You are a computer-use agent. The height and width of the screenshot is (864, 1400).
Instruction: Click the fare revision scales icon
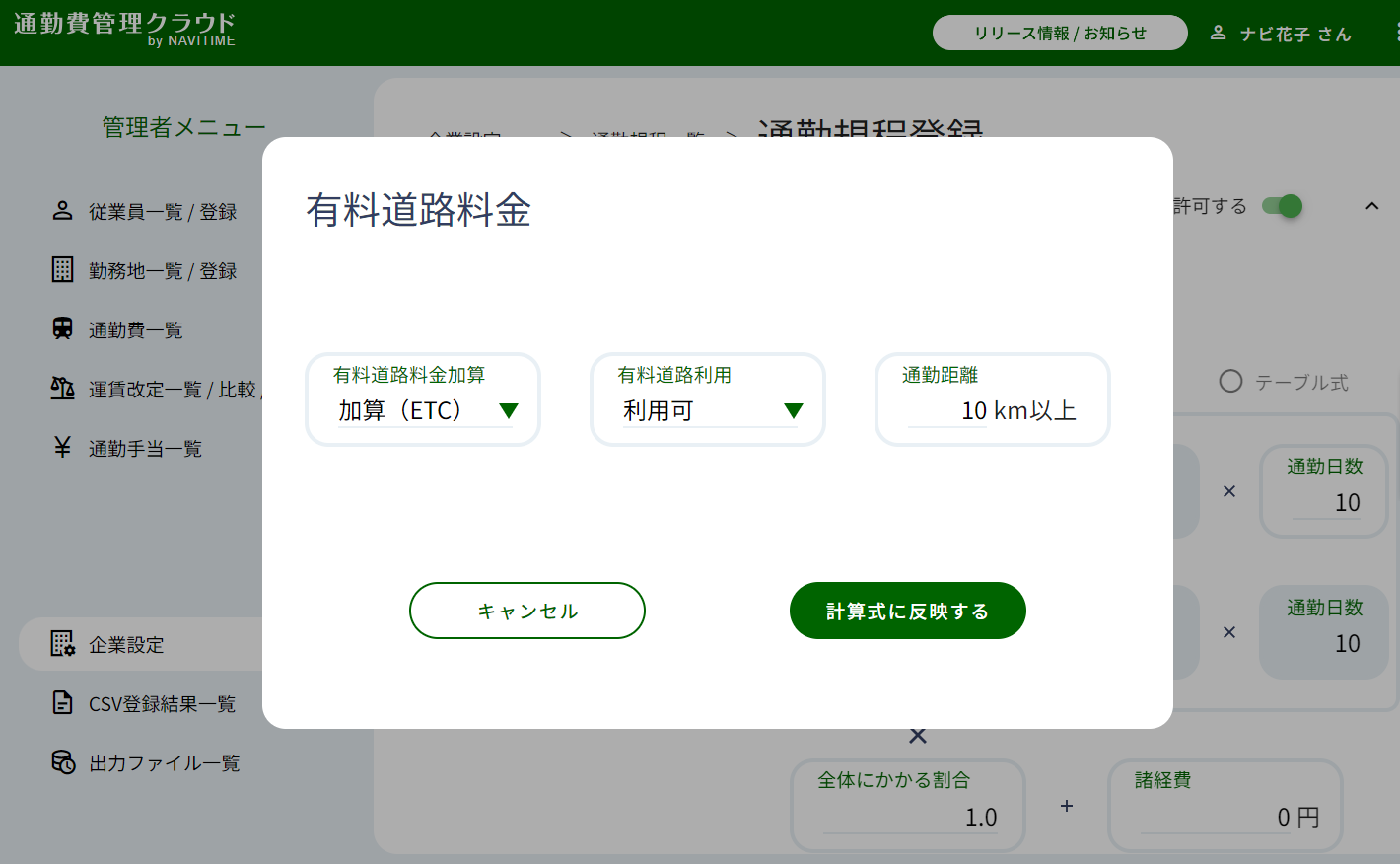(x=62, y=389)
